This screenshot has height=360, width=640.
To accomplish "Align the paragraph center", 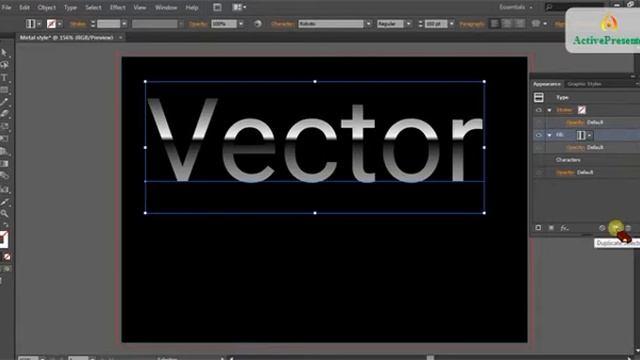I will pyautogui.click(x=507, y=24).
